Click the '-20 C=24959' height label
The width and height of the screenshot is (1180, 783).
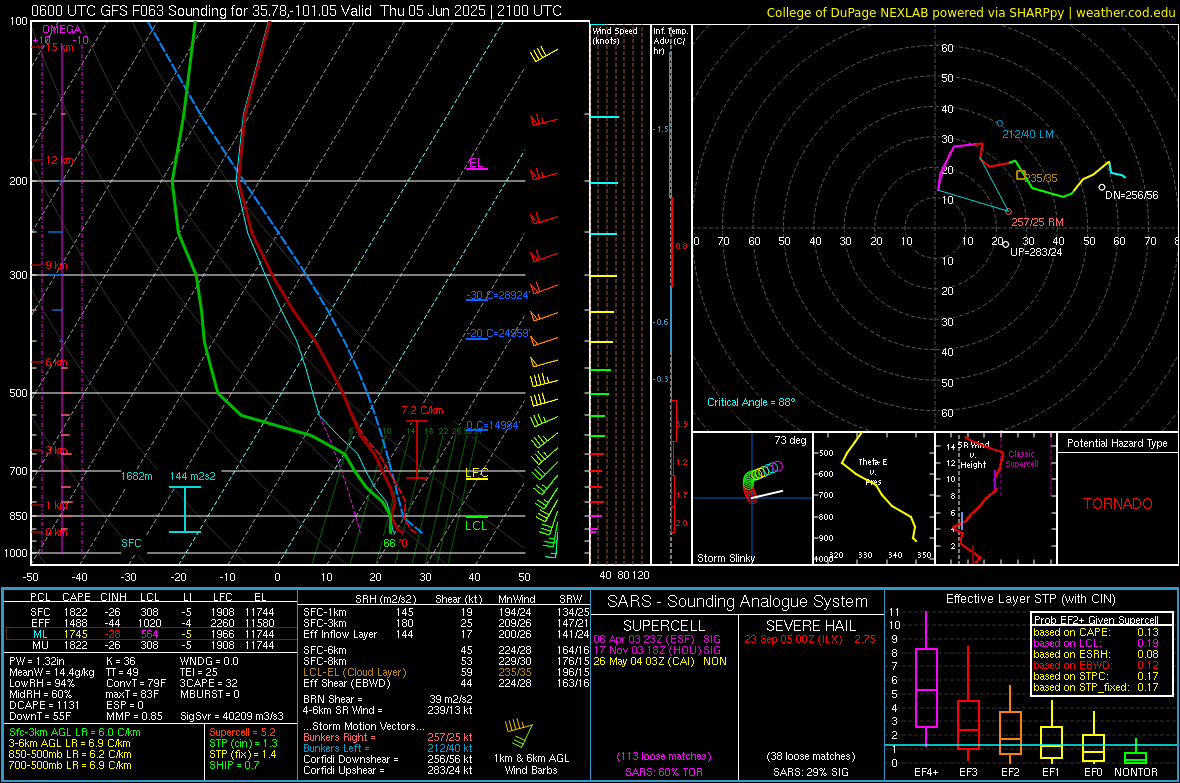(x=498, y=333)
